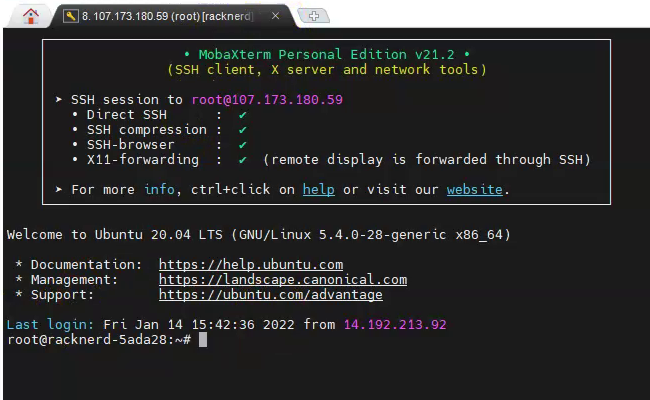The image size is (650, 400).
Task: Click the magenta root@107.173.180.59 session address
Action: 267,100
